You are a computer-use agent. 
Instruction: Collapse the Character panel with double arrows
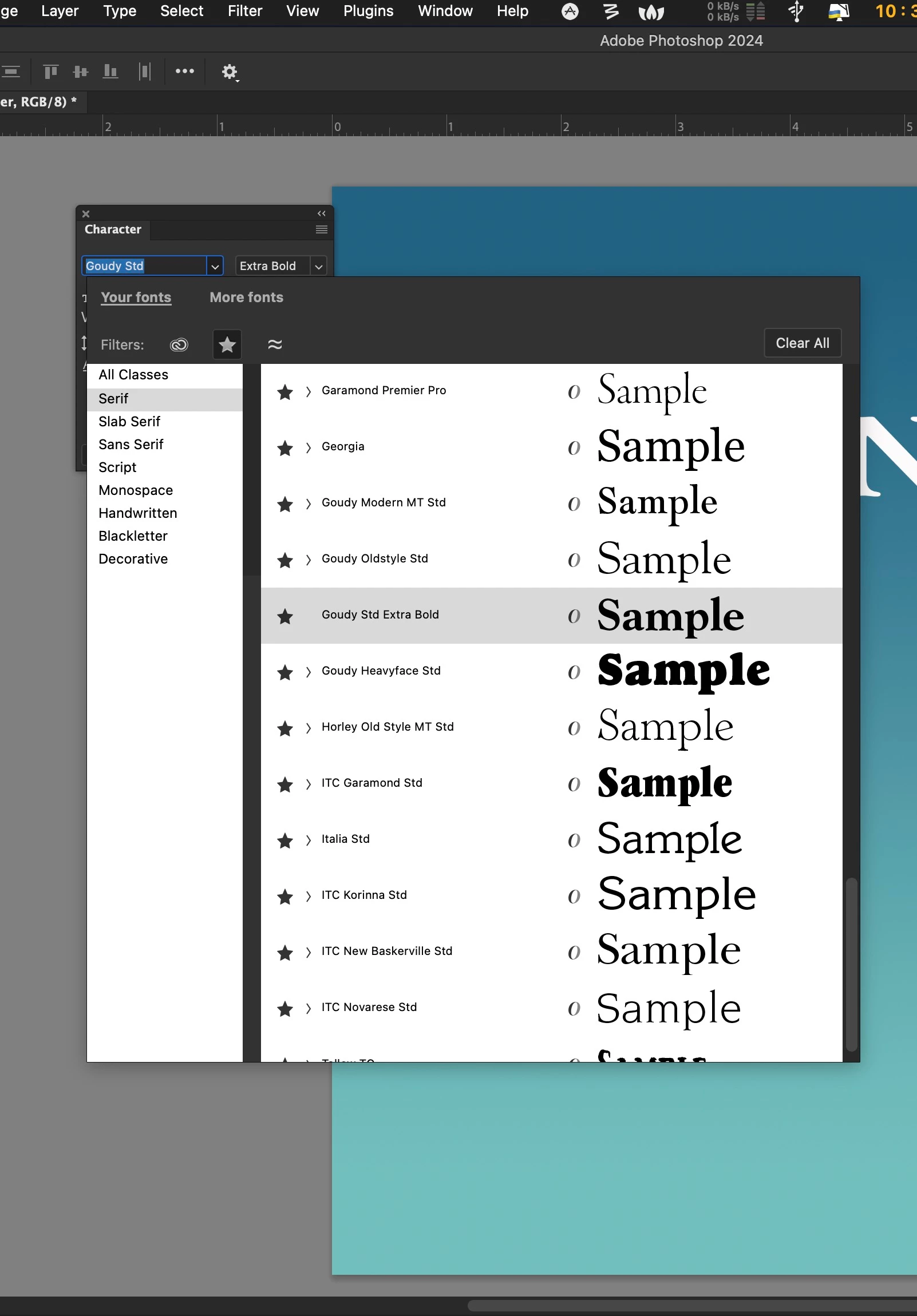click(322, 213)
